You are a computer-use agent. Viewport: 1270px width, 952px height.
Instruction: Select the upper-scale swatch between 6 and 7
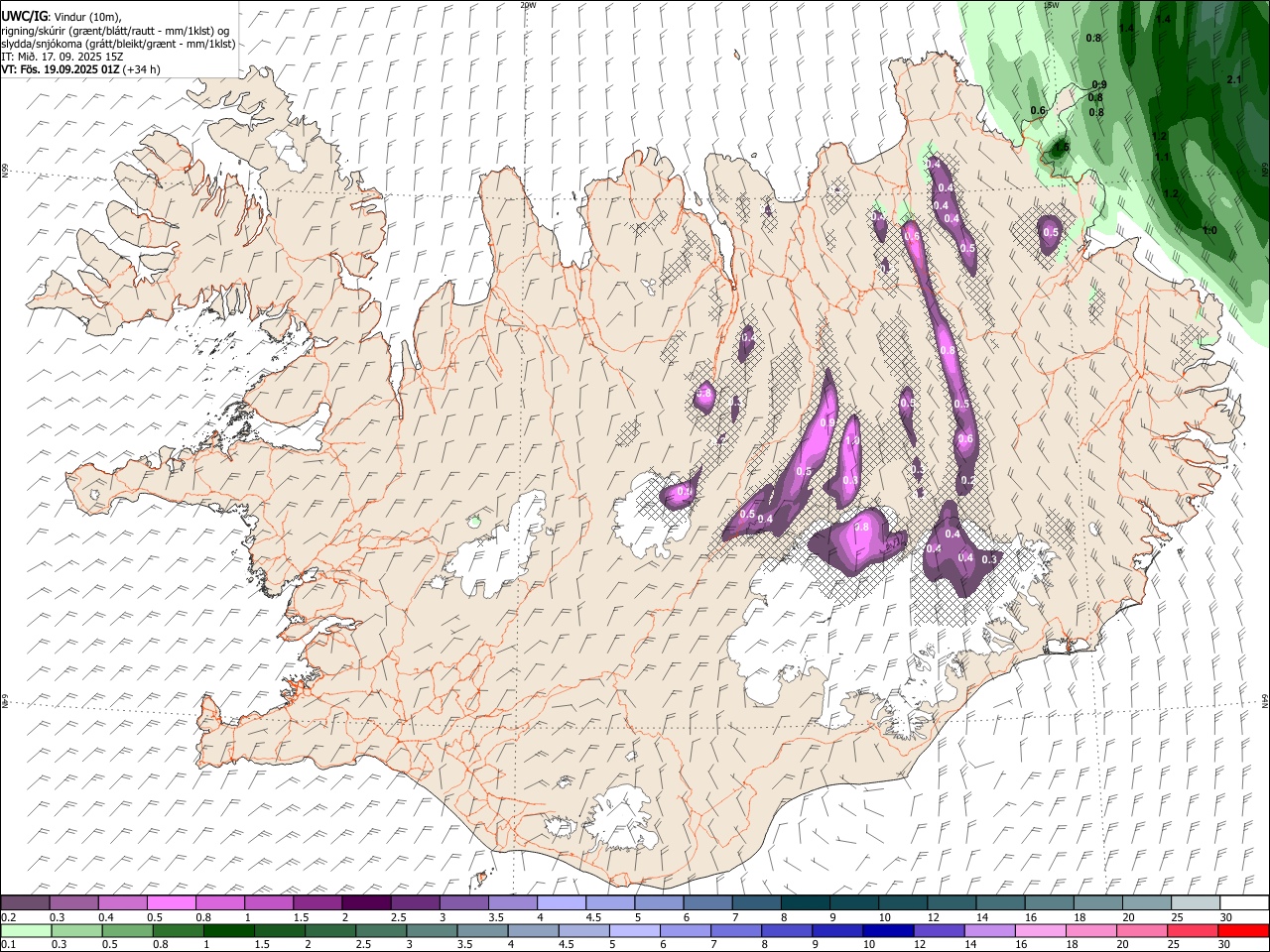(707, 902)
